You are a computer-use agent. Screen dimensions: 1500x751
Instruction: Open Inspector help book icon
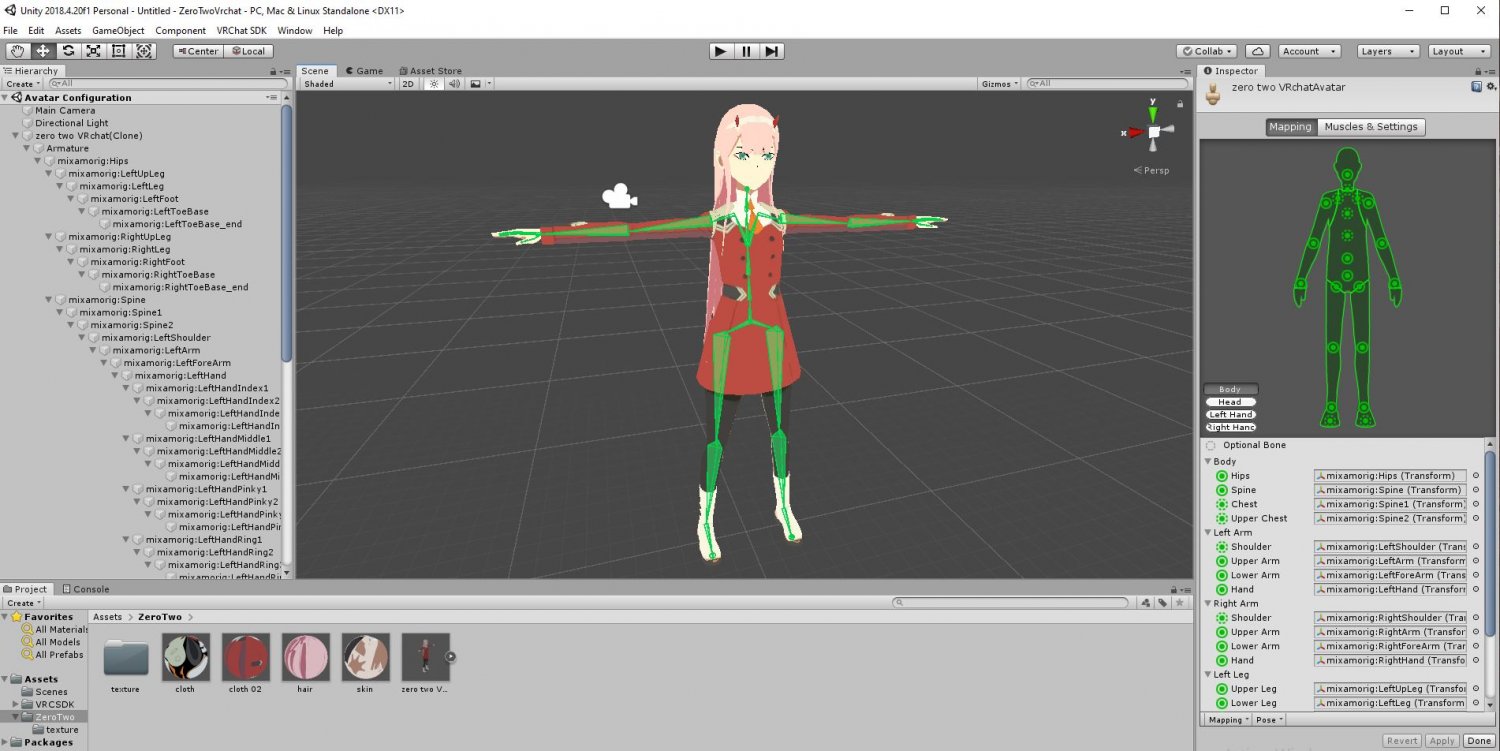coord(1476,87)
